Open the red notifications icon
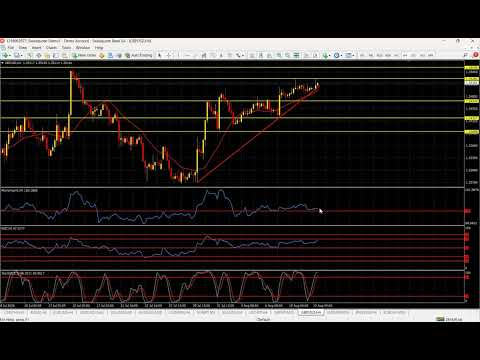Image resolution: width=480 pixels, height=360 pixels. pyautogui.click(x=475, y=55)
